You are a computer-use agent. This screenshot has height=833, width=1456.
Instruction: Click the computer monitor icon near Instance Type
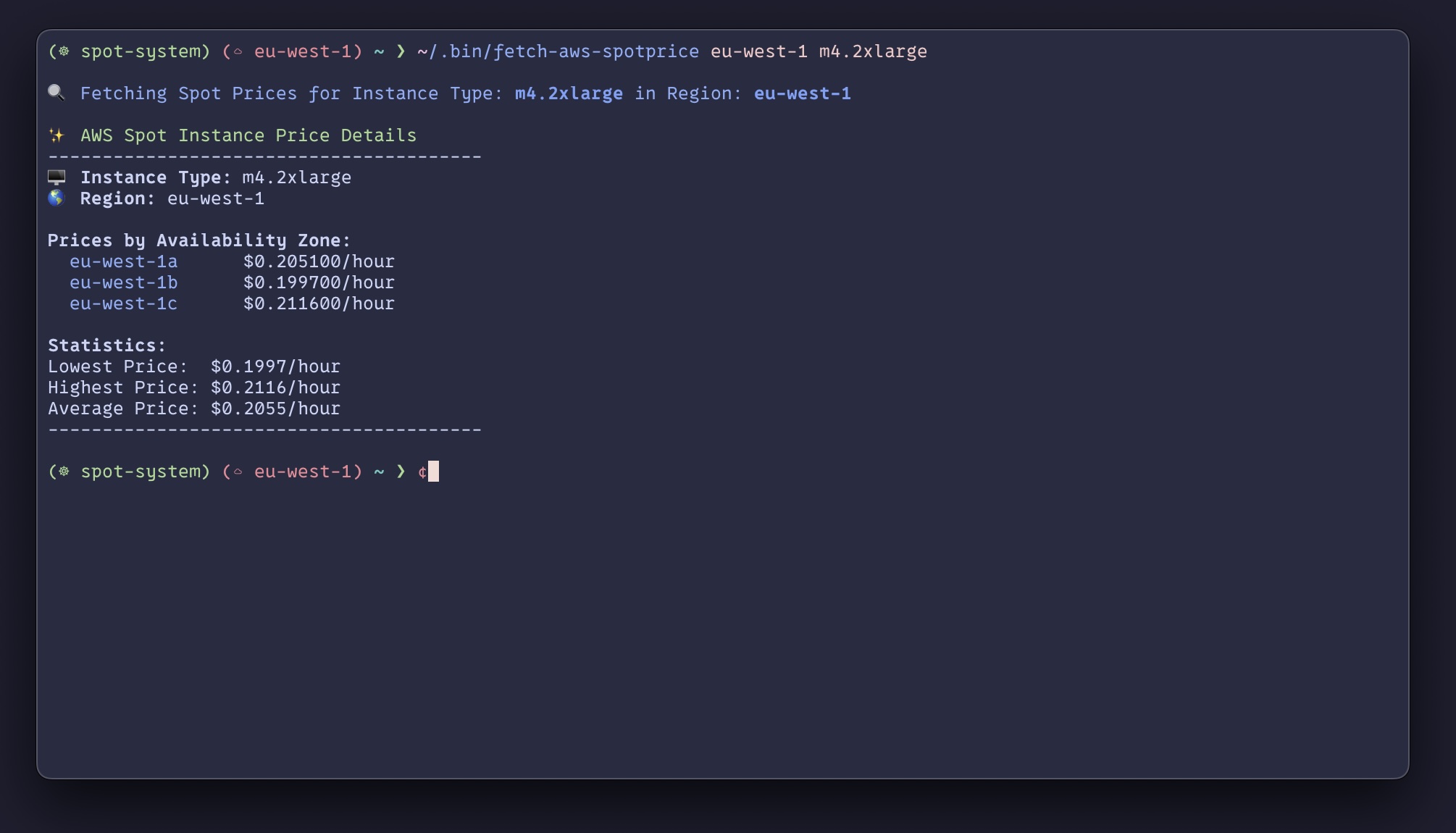[57, 177]
